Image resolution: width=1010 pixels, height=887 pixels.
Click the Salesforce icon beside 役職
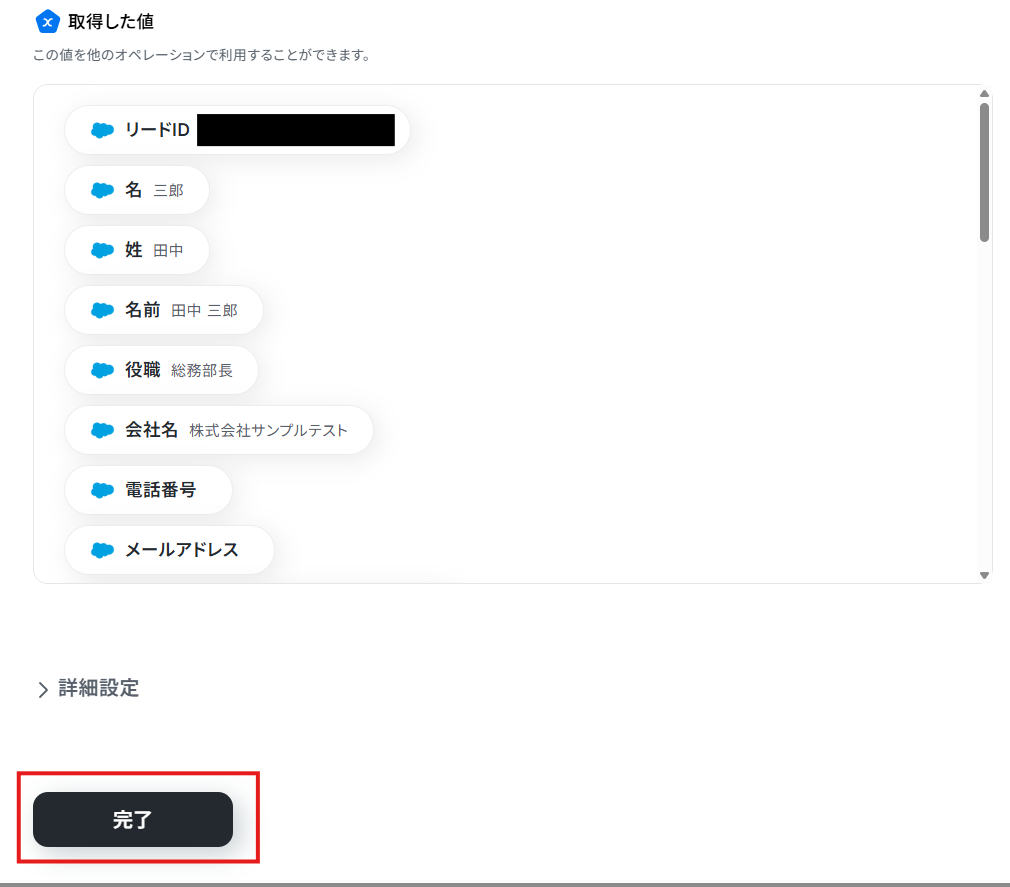pyautogui.click(x=102, y=370)
